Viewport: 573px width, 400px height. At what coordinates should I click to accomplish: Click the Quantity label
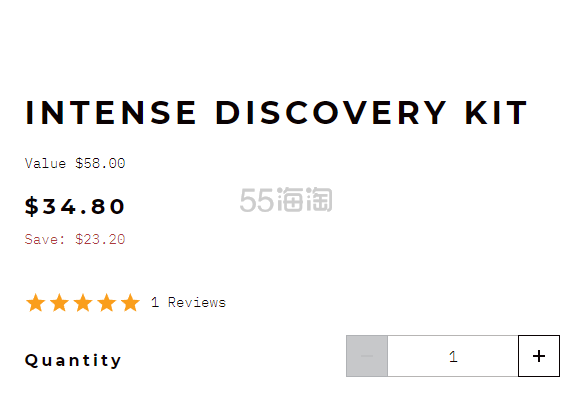click(x=73, y=361)
